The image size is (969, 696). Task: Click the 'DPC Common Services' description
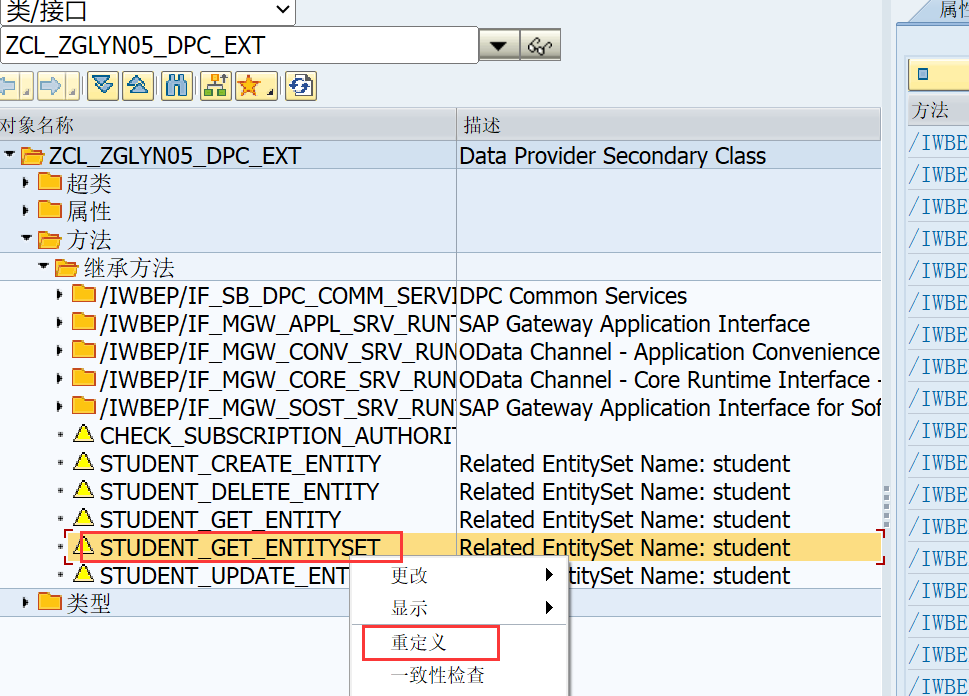click(573, 295)
